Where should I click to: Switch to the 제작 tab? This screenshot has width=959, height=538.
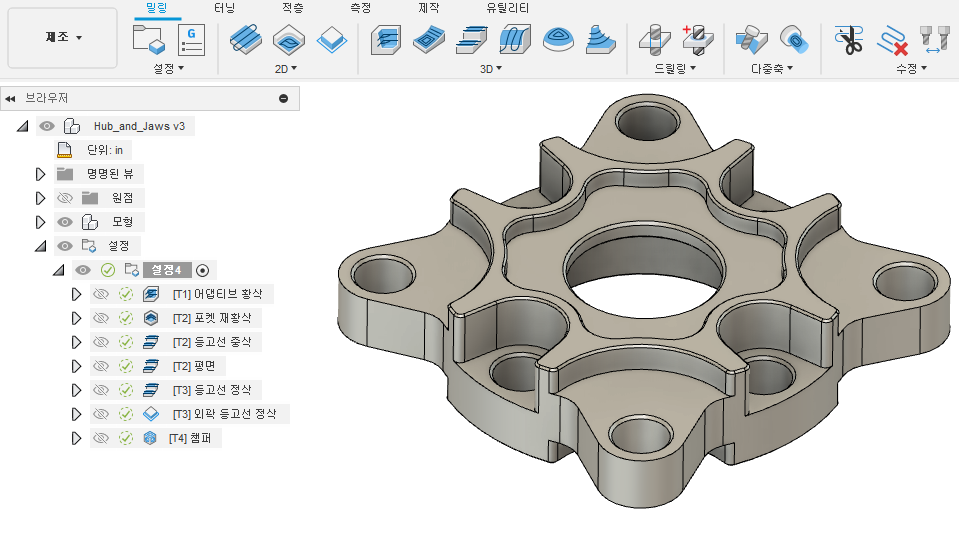coord(428,8)
